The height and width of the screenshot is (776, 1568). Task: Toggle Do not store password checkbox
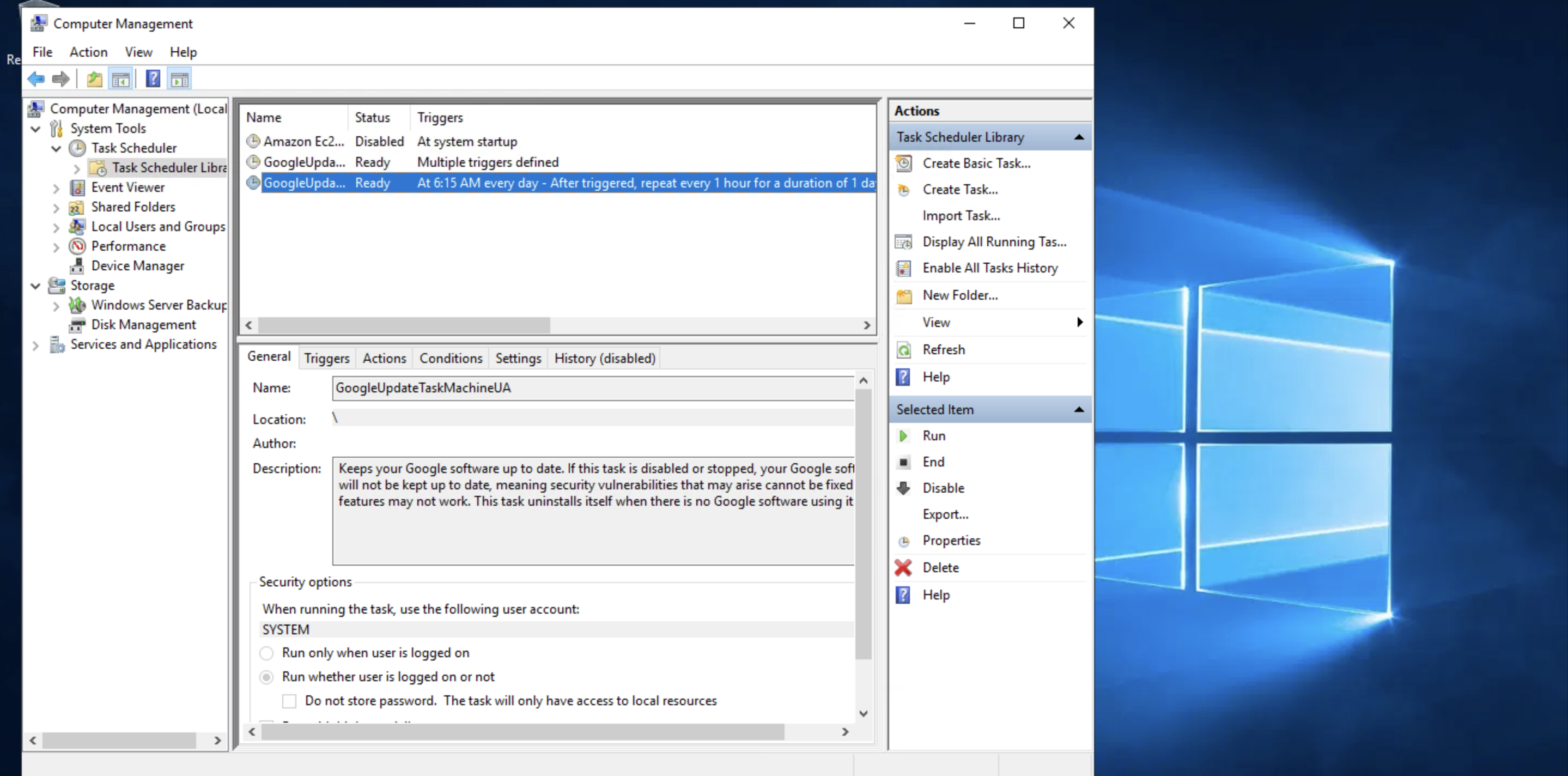[x=289, y=701]
